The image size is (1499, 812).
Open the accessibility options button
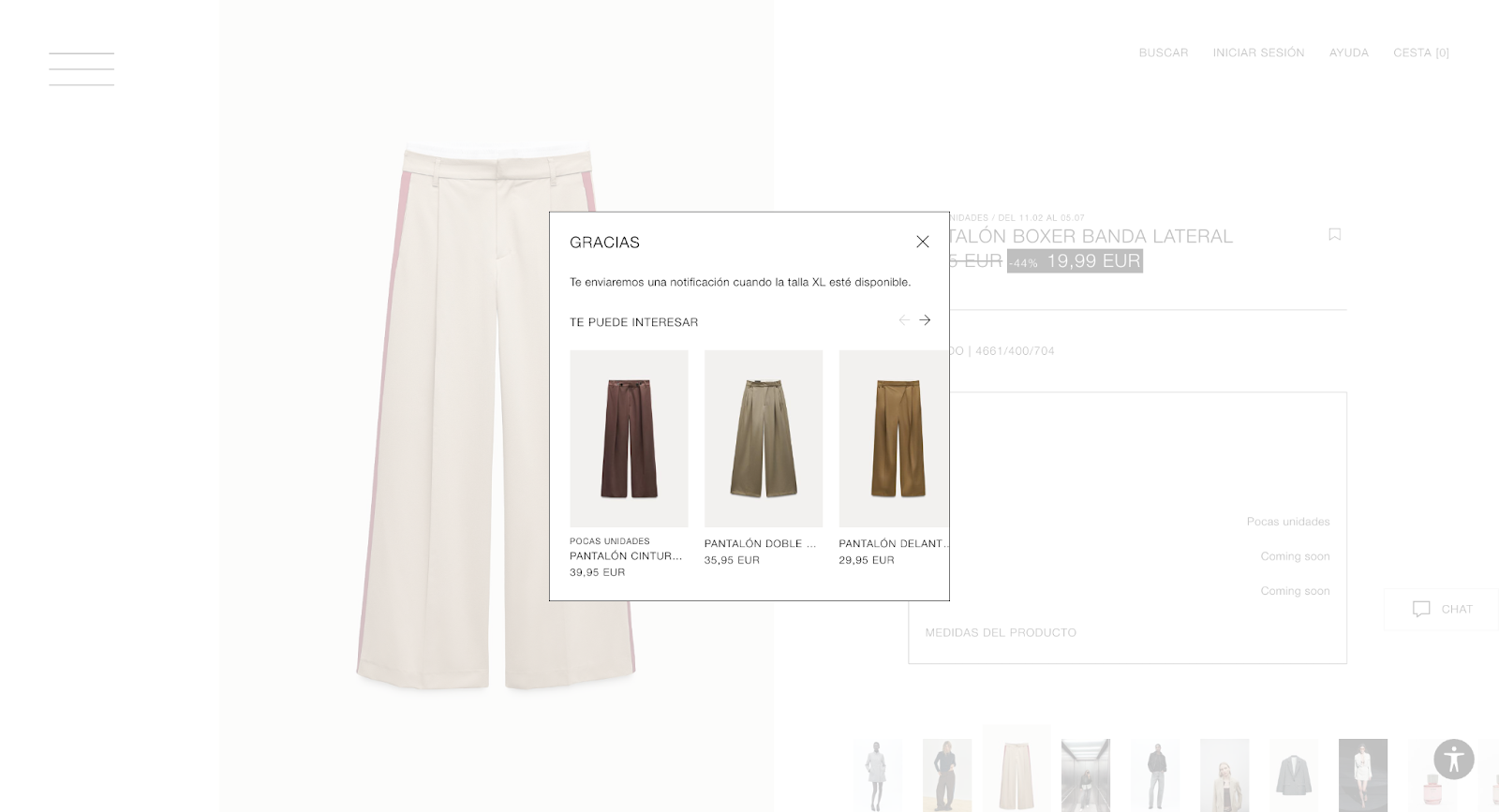1454,759
